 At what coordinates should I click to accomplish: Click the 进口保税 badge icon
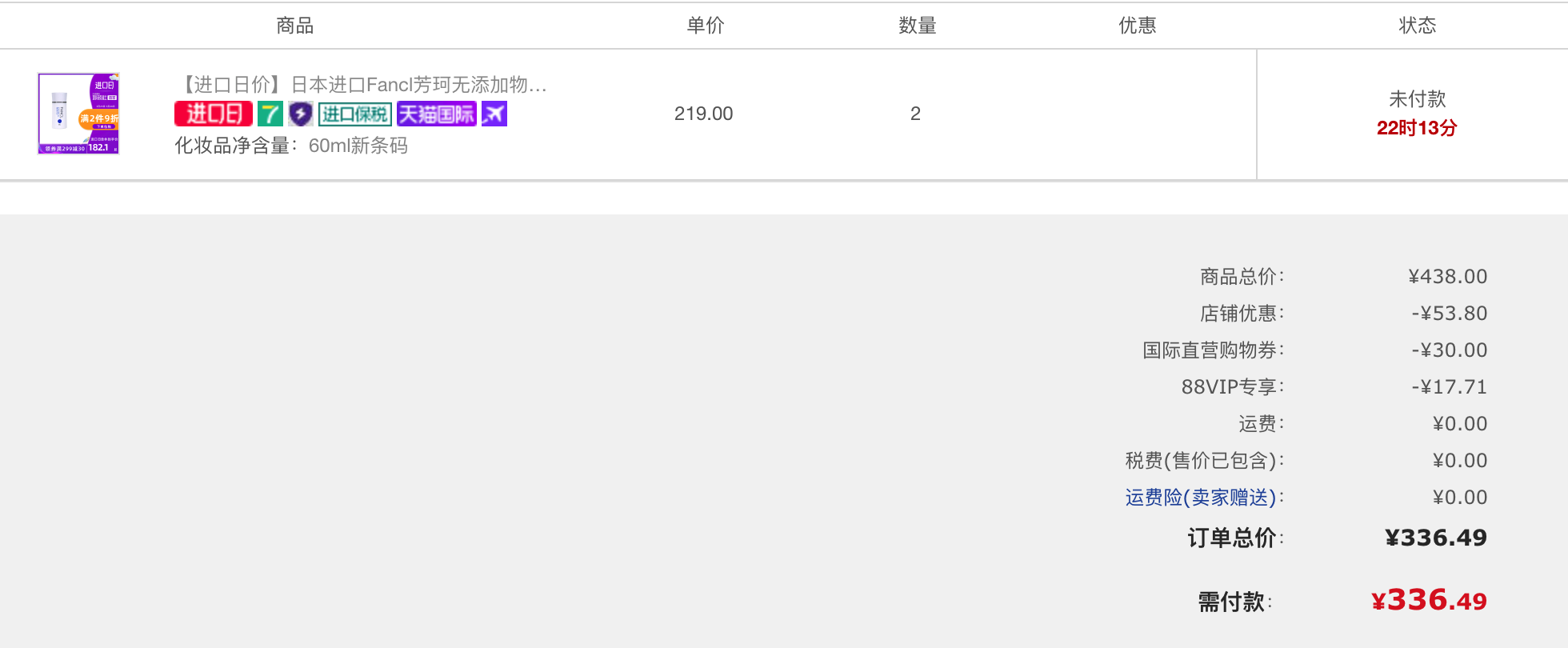[x=355, y=114]
